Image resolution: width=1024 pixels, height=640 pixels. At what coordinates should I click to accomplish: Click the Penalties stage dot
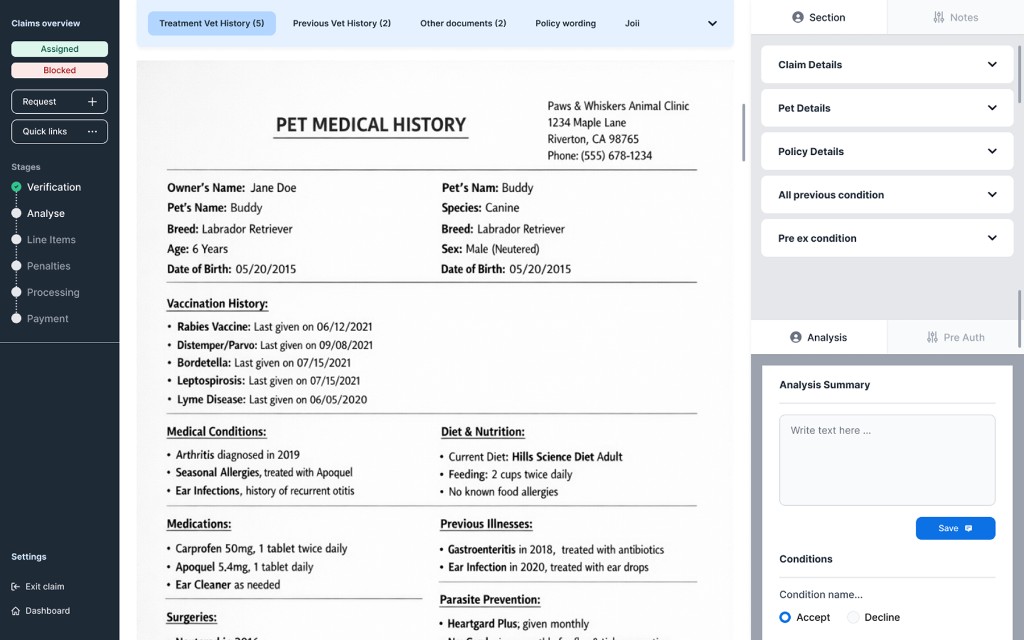pyautogui.click(x=16, y=266)
